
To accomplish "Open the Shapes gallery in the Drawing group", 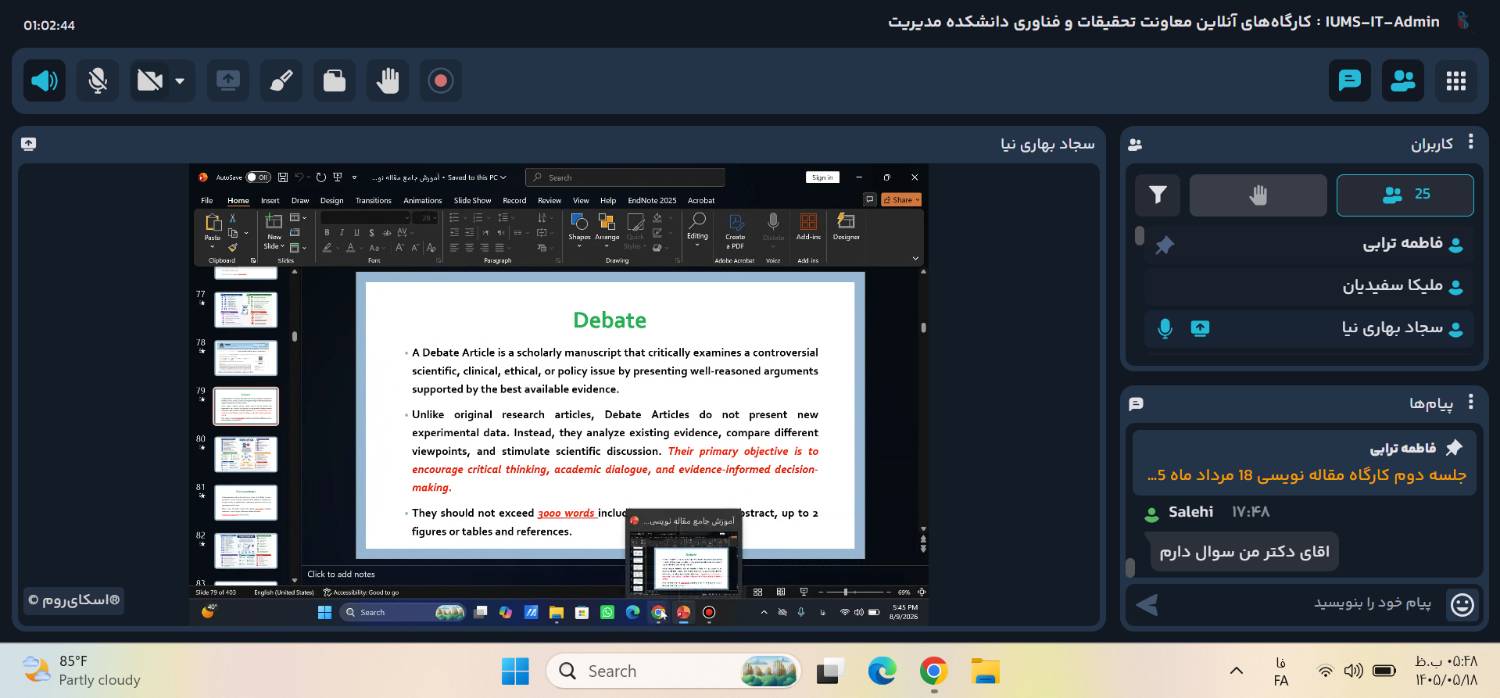I will pos(579,229).
